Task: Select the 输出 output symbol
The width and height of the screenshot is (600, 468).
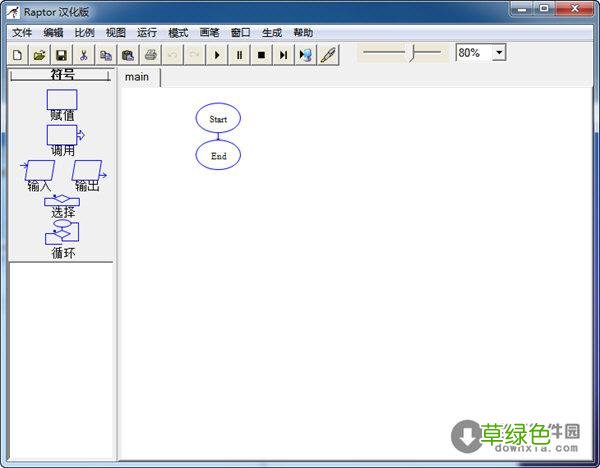Action: pyautogui.click(x=87, y=172)
